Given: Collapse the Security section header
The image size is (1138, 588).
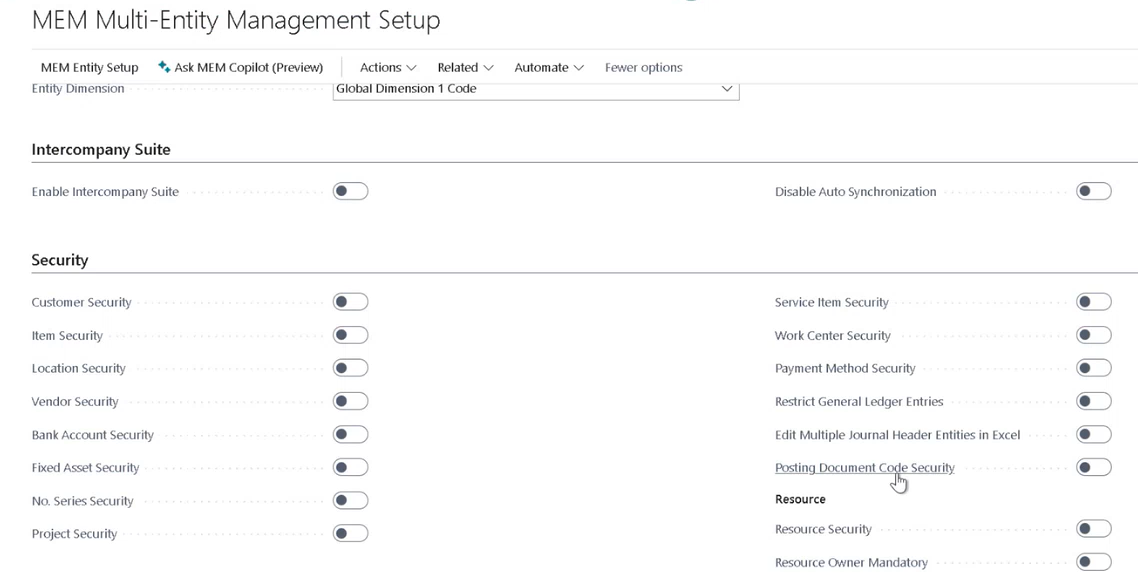Looking at the screenshot, I should [60, 260].
